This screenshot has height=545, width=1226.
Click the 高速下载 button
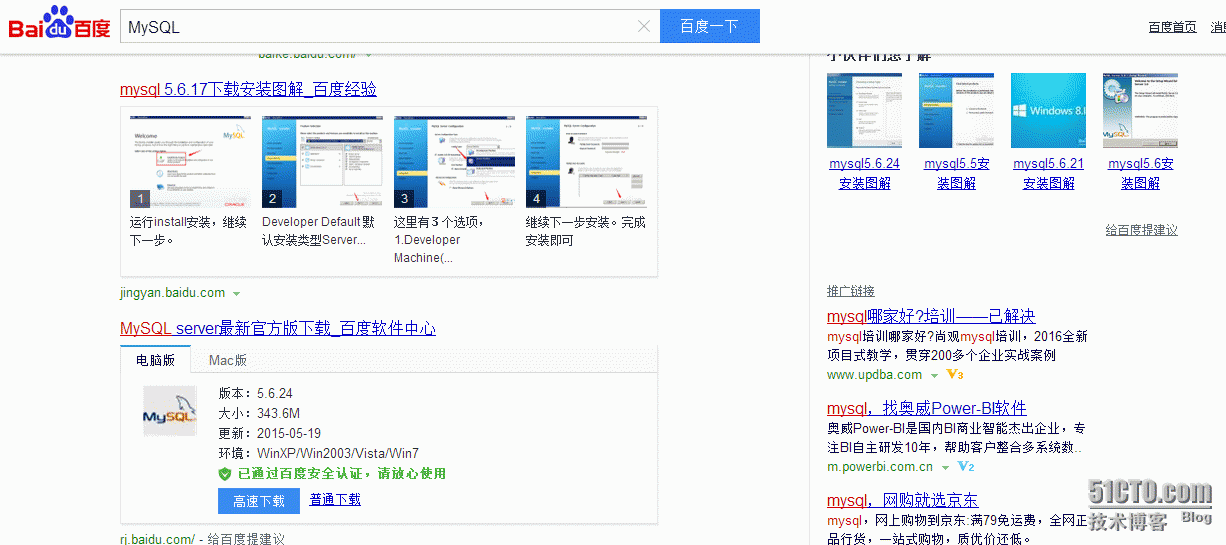coord(259,501)
